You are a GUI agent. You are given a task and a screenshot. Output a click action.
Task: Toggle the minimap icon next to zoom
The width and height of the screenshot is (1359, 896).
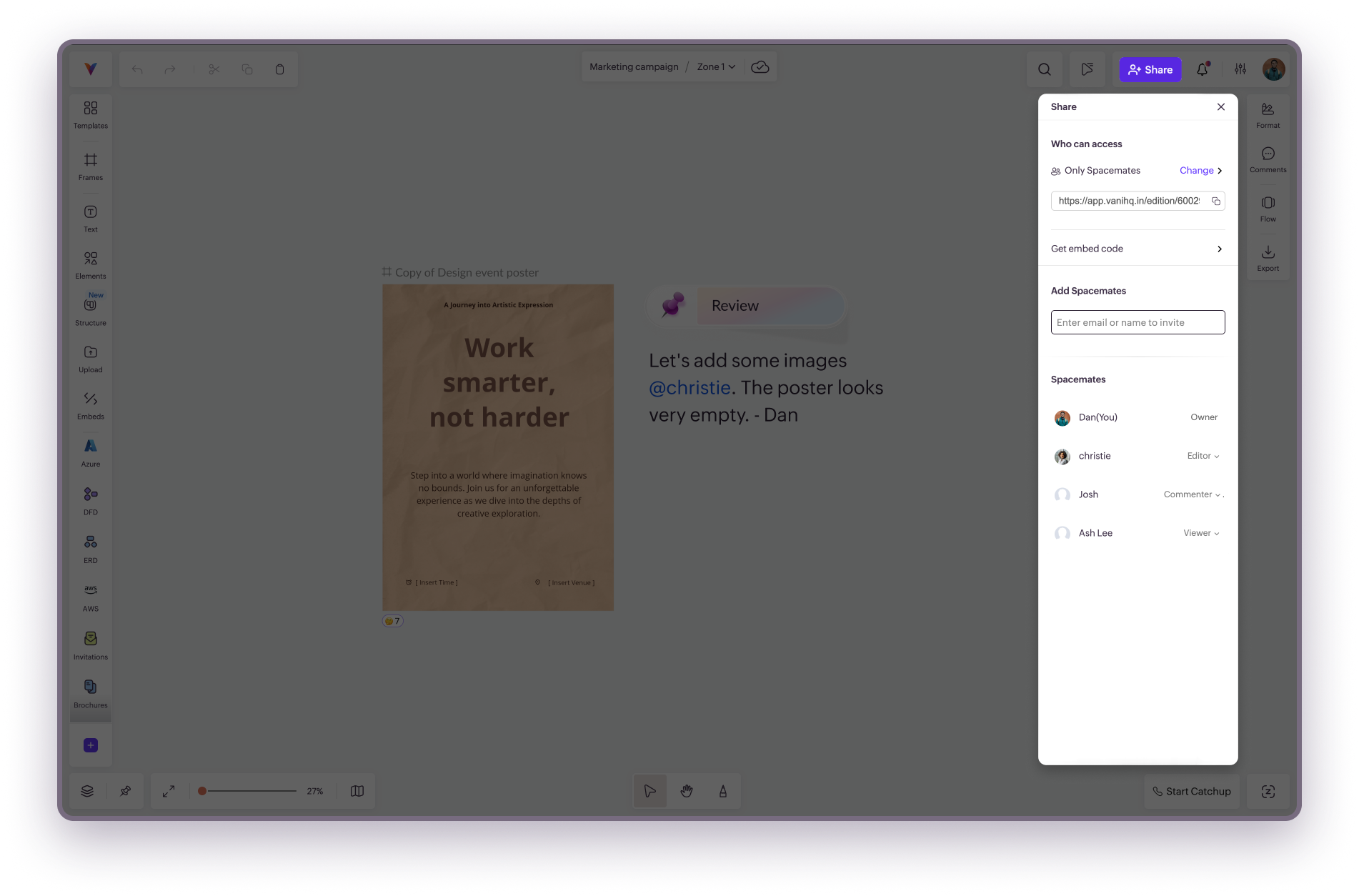(x=357, y=791)
